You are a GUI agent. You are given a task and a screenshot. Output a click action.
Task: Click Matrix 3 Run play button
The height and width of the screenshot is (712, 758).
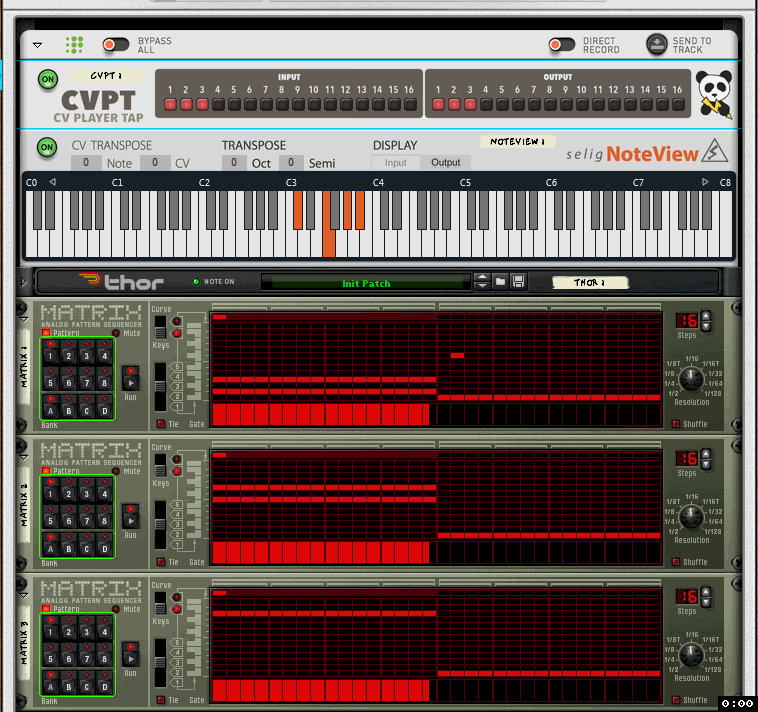pos(131,654)
